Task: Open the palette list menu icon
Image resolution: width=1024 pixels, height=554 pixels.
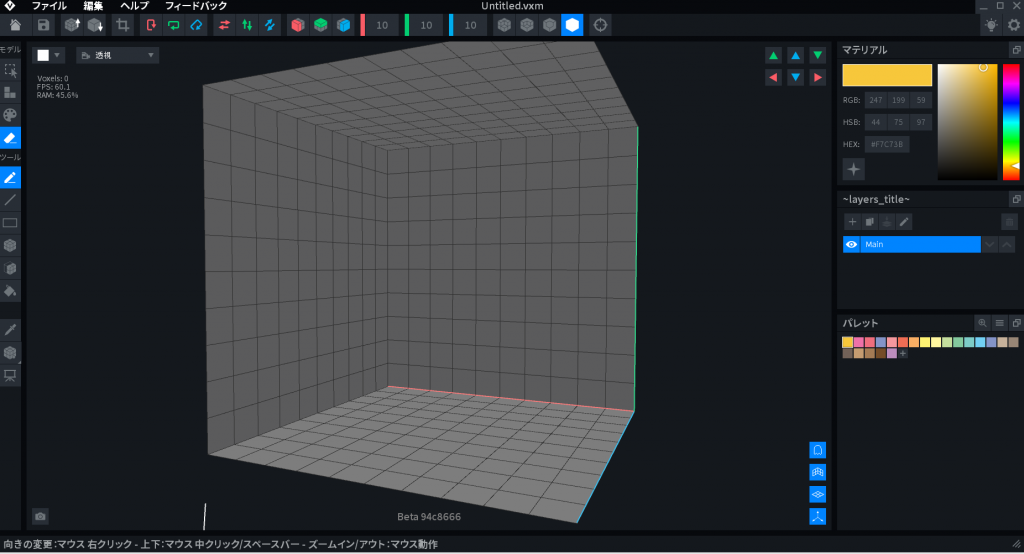Action: (x=999, y=323)
